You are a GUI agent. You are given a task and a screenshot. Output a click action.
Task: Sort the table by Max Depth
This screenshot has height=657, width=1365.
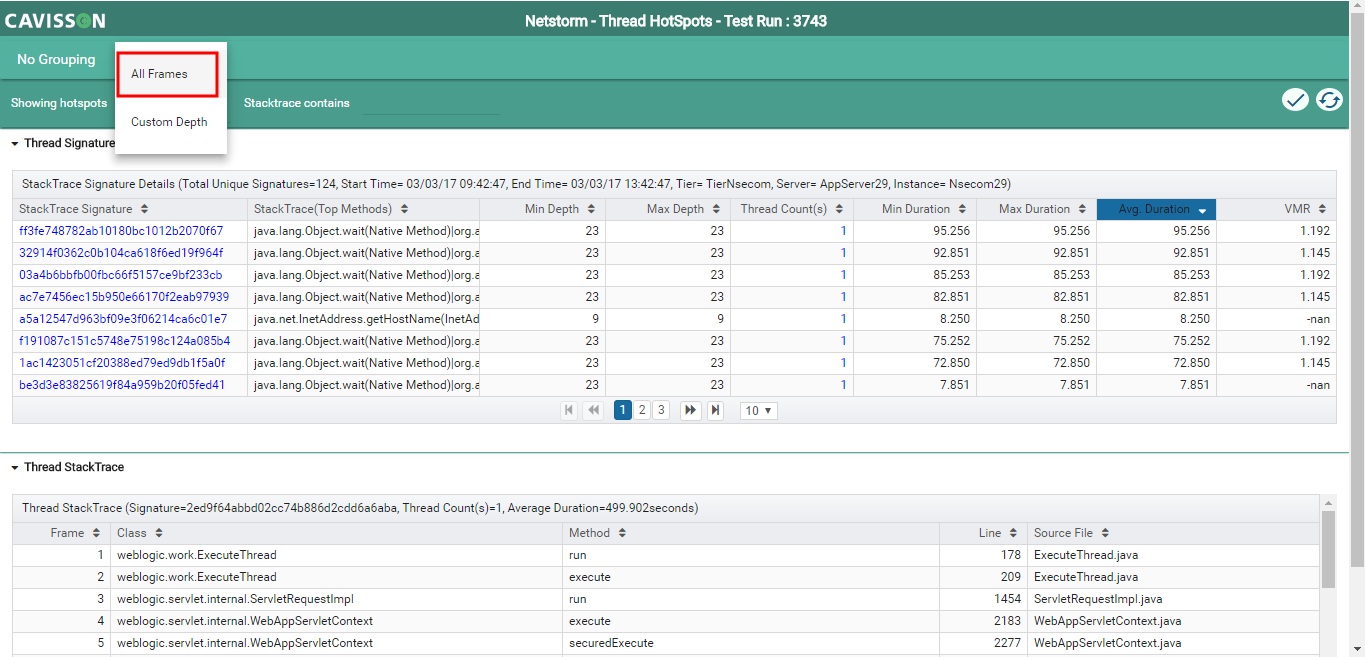click(717, 209)
